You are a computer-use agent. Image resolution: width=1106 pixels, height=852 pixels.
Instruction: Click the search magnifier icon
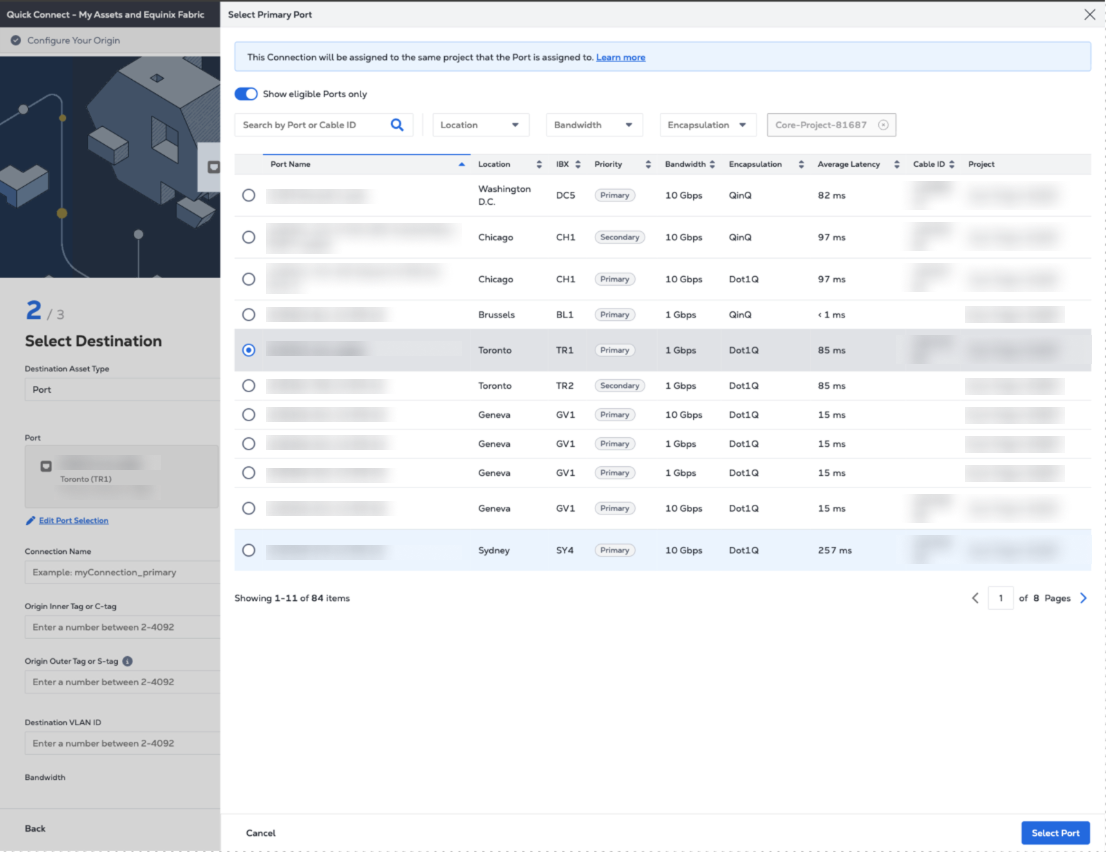pyautogui.click(x=397, y=125)
